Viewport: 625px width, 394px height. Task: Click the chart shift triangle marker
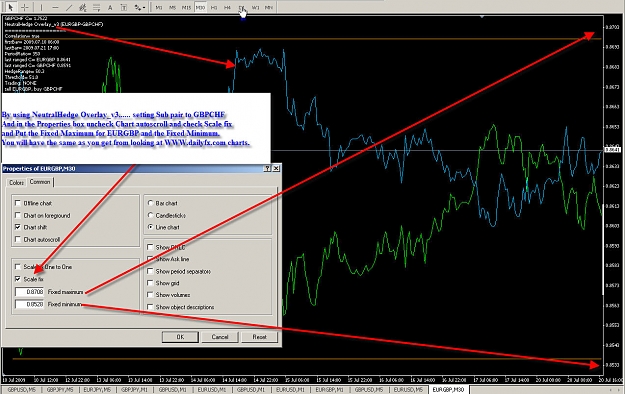(482, 17)
